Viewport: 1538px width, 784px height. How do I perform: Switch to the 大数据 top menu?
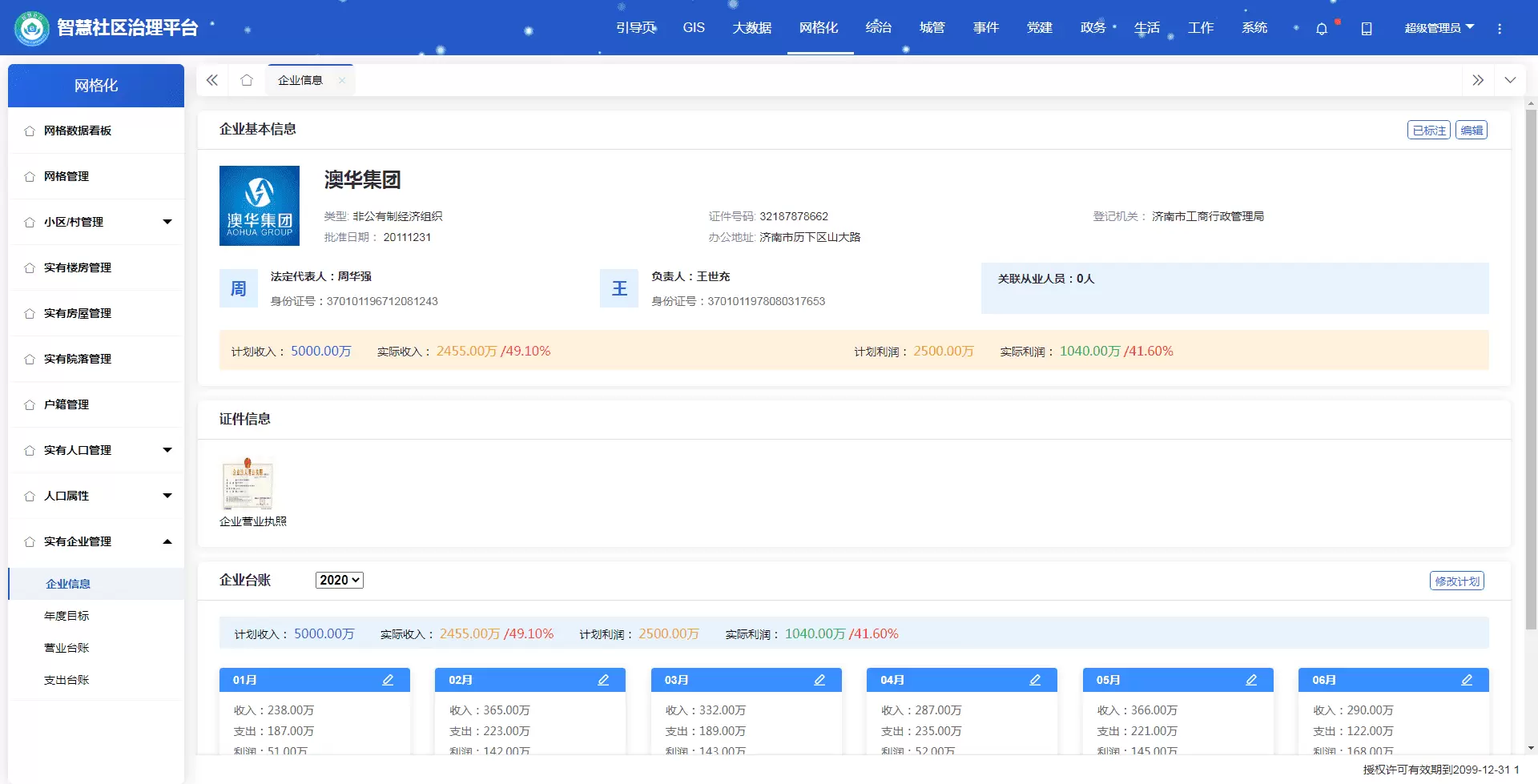coord(751,28)
